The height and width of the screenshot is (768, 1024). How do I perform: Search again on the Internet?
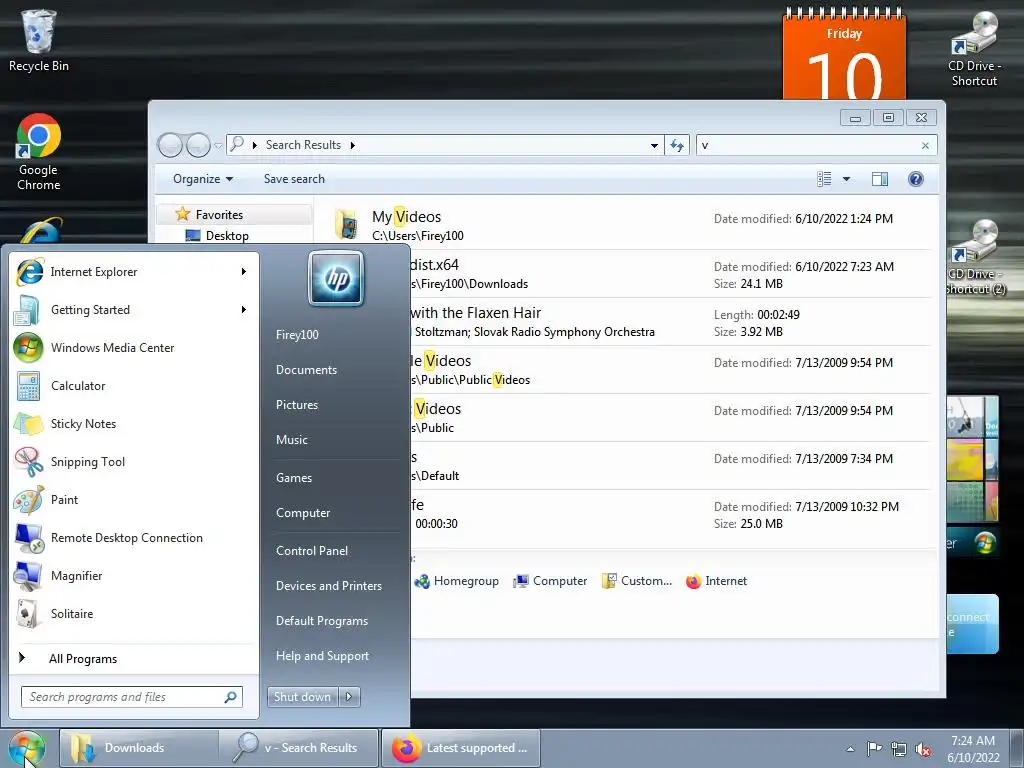(716, 581)
